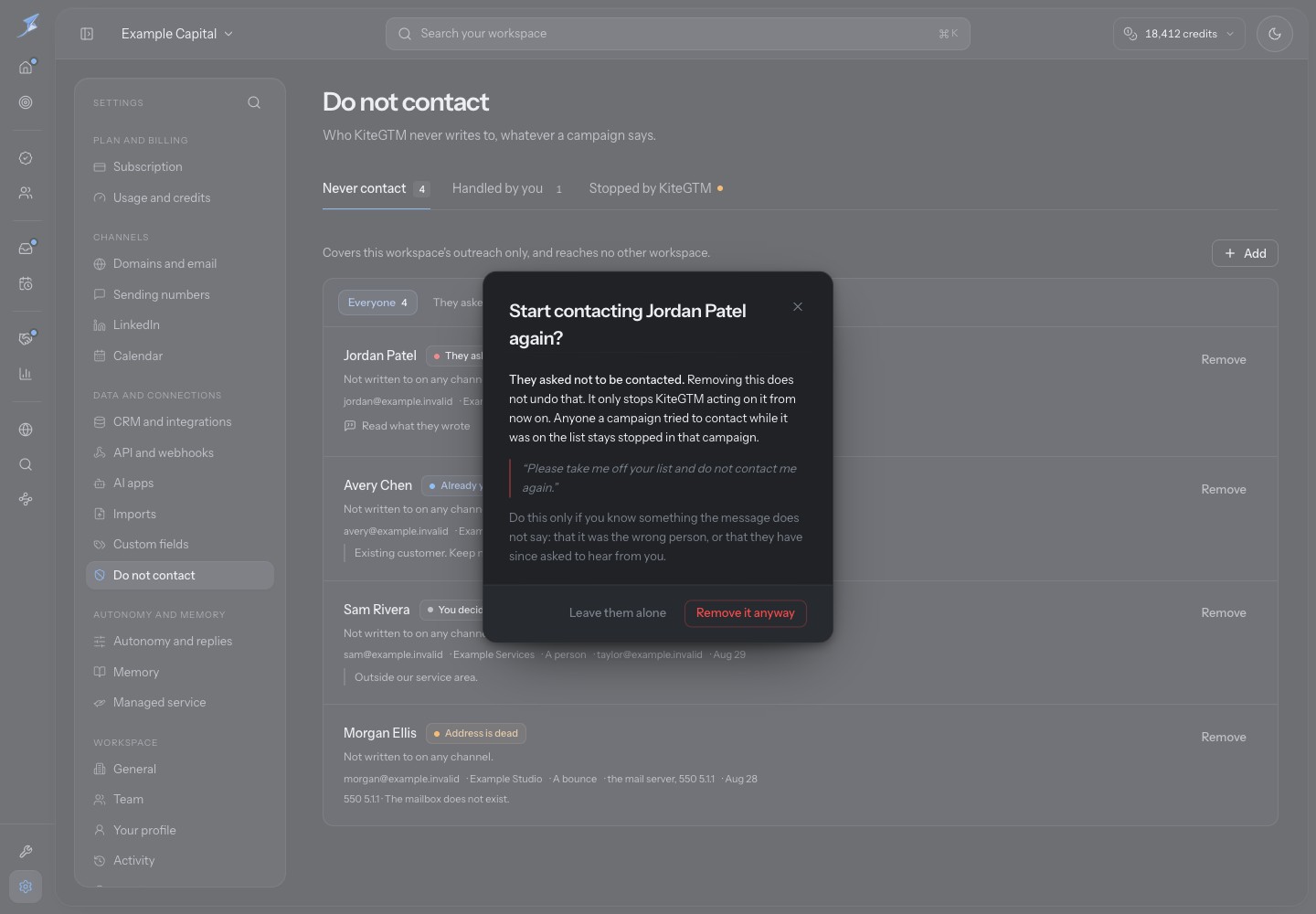Click the Add button
Screen dimensions: 1316x914
point(1245,253)
